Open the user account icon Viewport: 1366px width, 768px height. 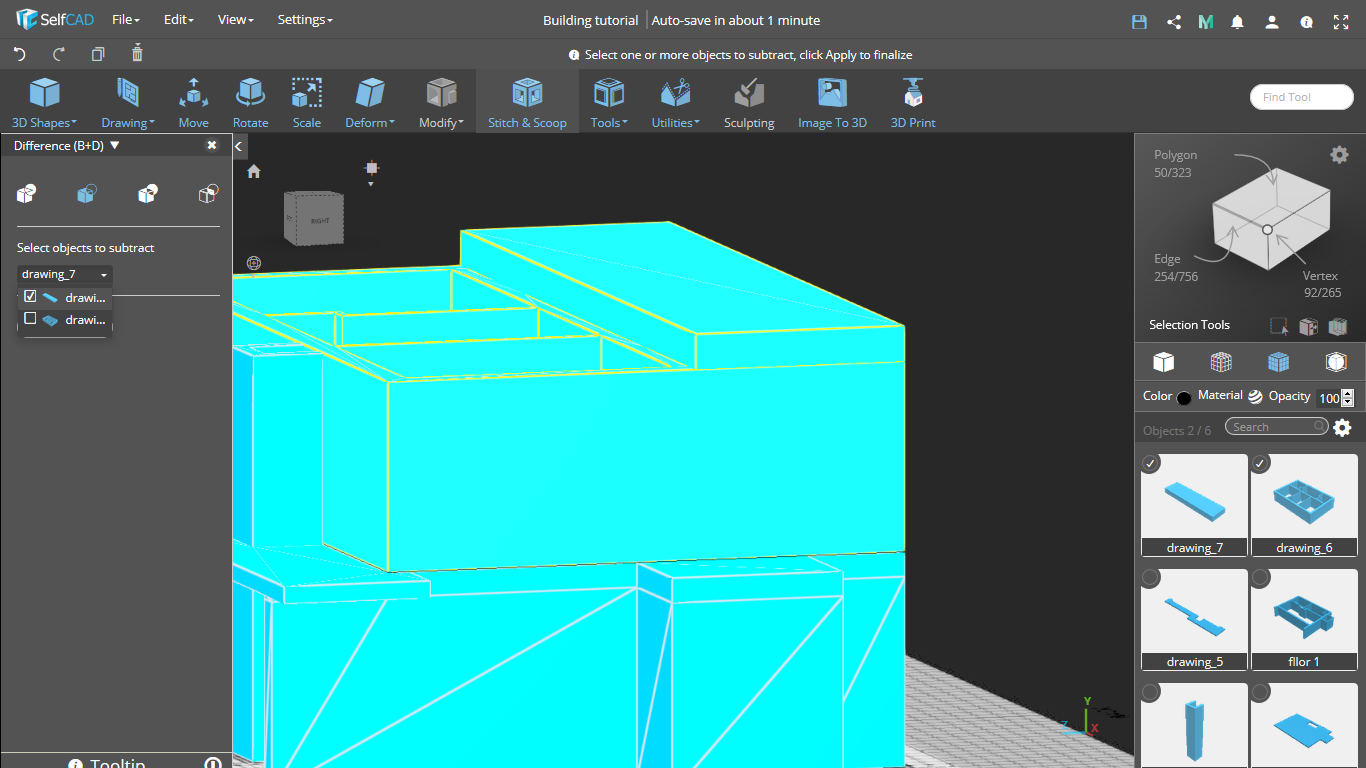click(1272, 21)
